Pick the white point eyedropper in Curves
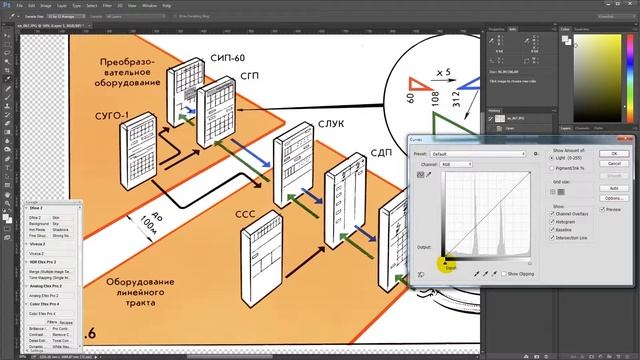The width and height of the screenshot is (640, 360). (x=494, y=274)
